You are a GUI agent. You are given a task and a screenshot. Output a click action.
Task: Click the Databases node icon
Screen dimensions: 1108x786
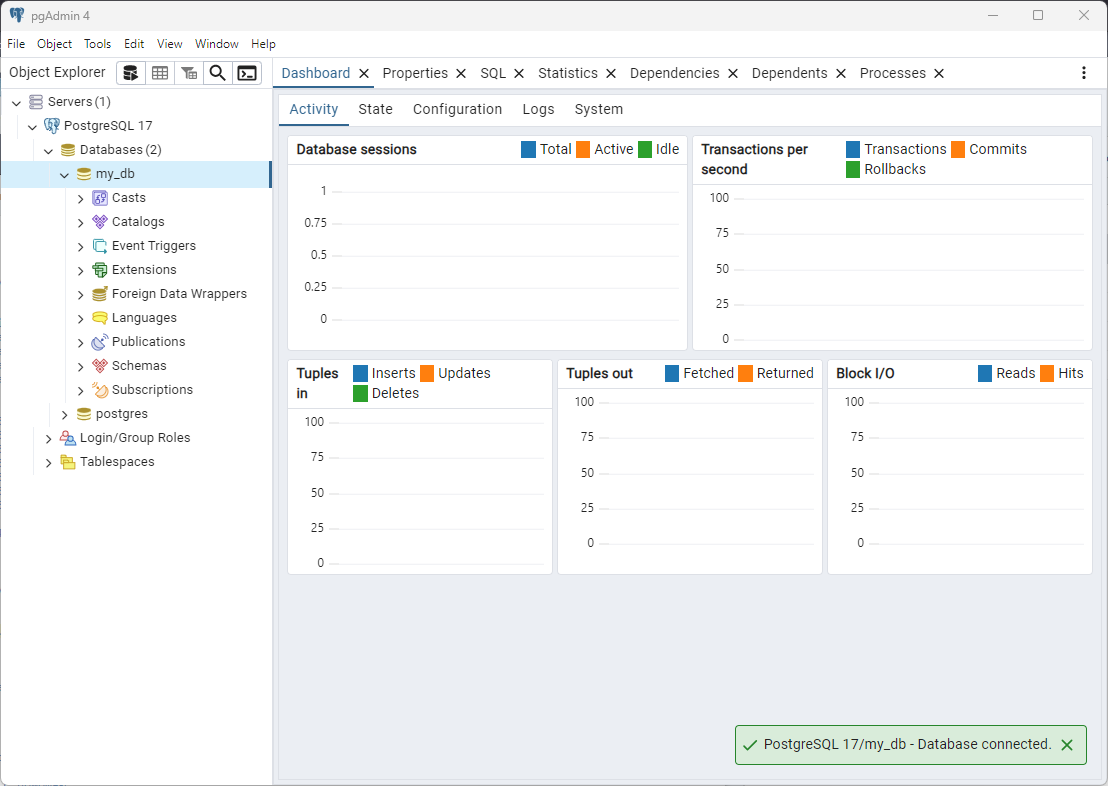pyautogui.click(x=68, y=150)
